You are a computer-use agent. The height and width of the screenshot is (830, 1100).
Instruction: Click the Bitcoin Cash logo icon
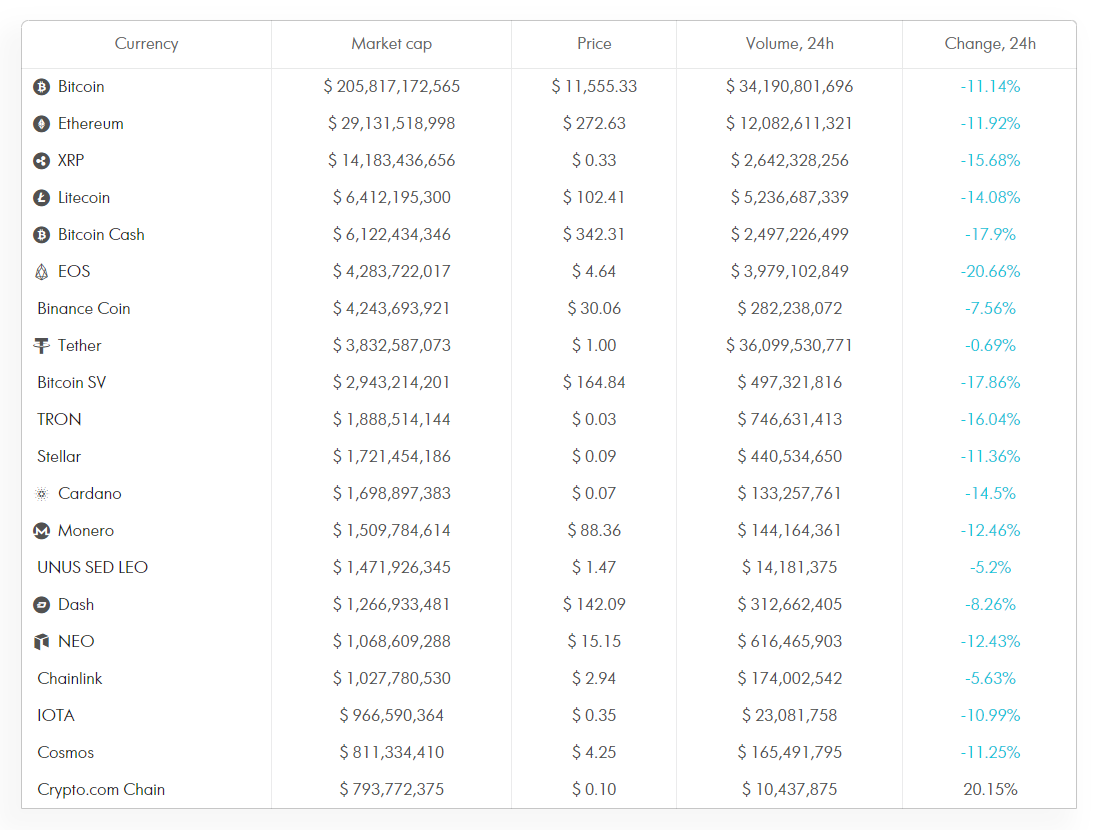pyautogui.click(x=41, y=235)
